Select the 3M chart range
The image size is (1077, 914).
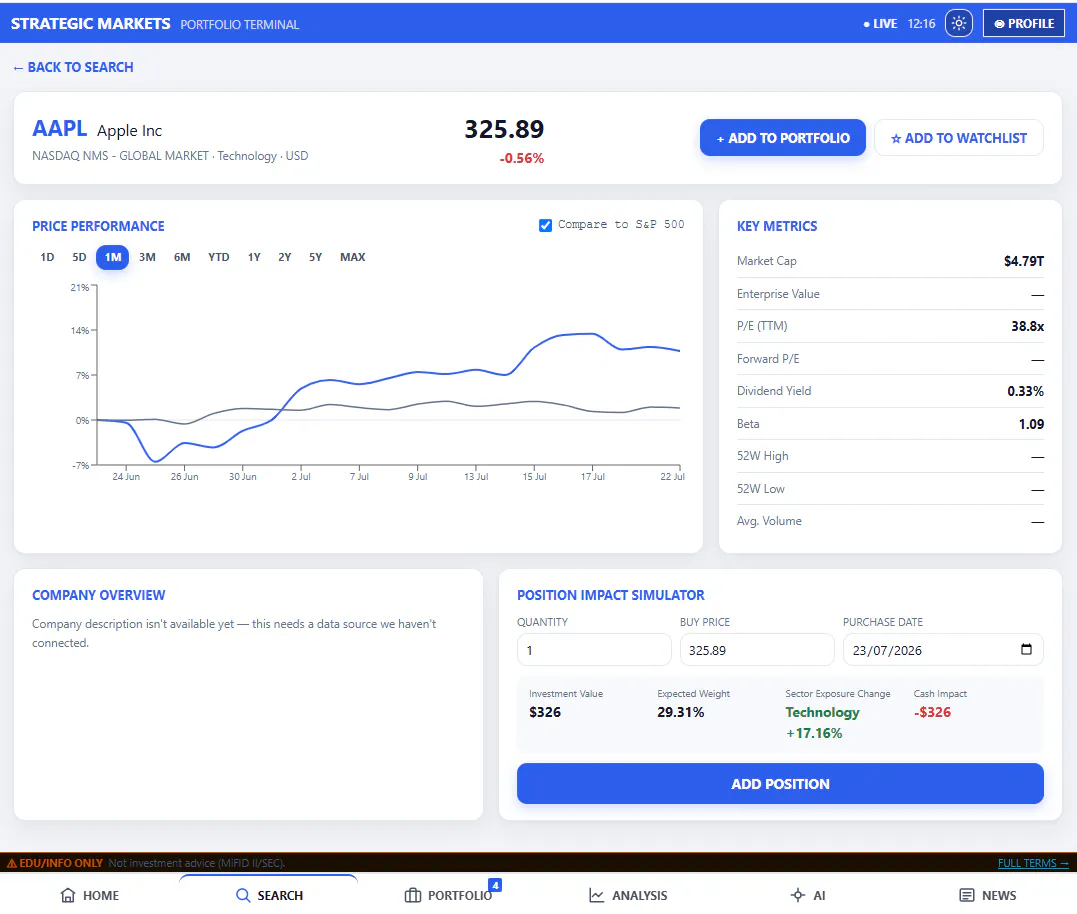[x=147, y=257]
